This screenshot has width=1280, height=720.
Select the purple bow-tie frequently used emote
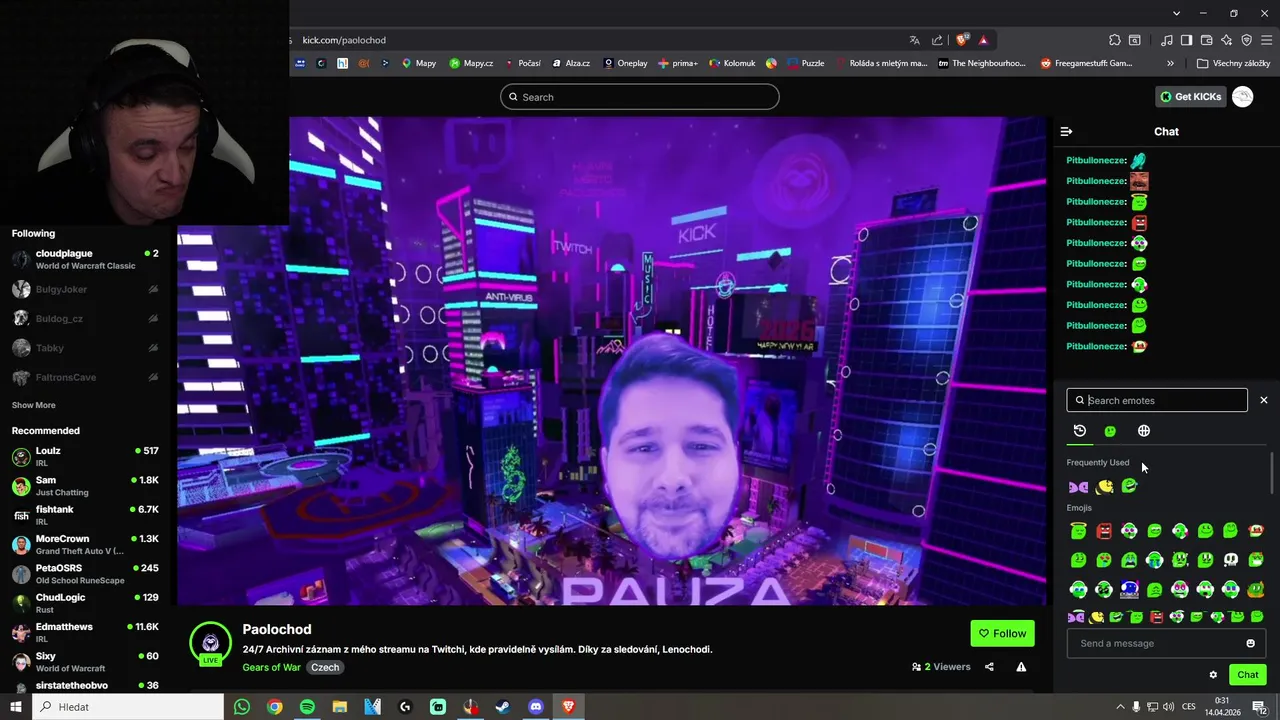[1078, 487]
